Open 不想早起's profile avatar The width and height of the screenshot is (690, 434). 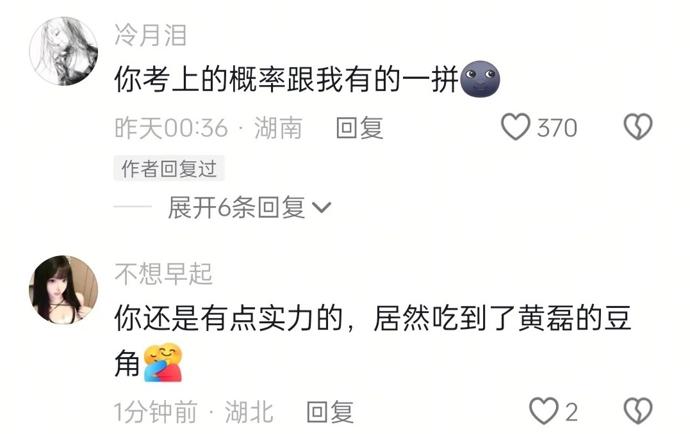pos(63,290)
